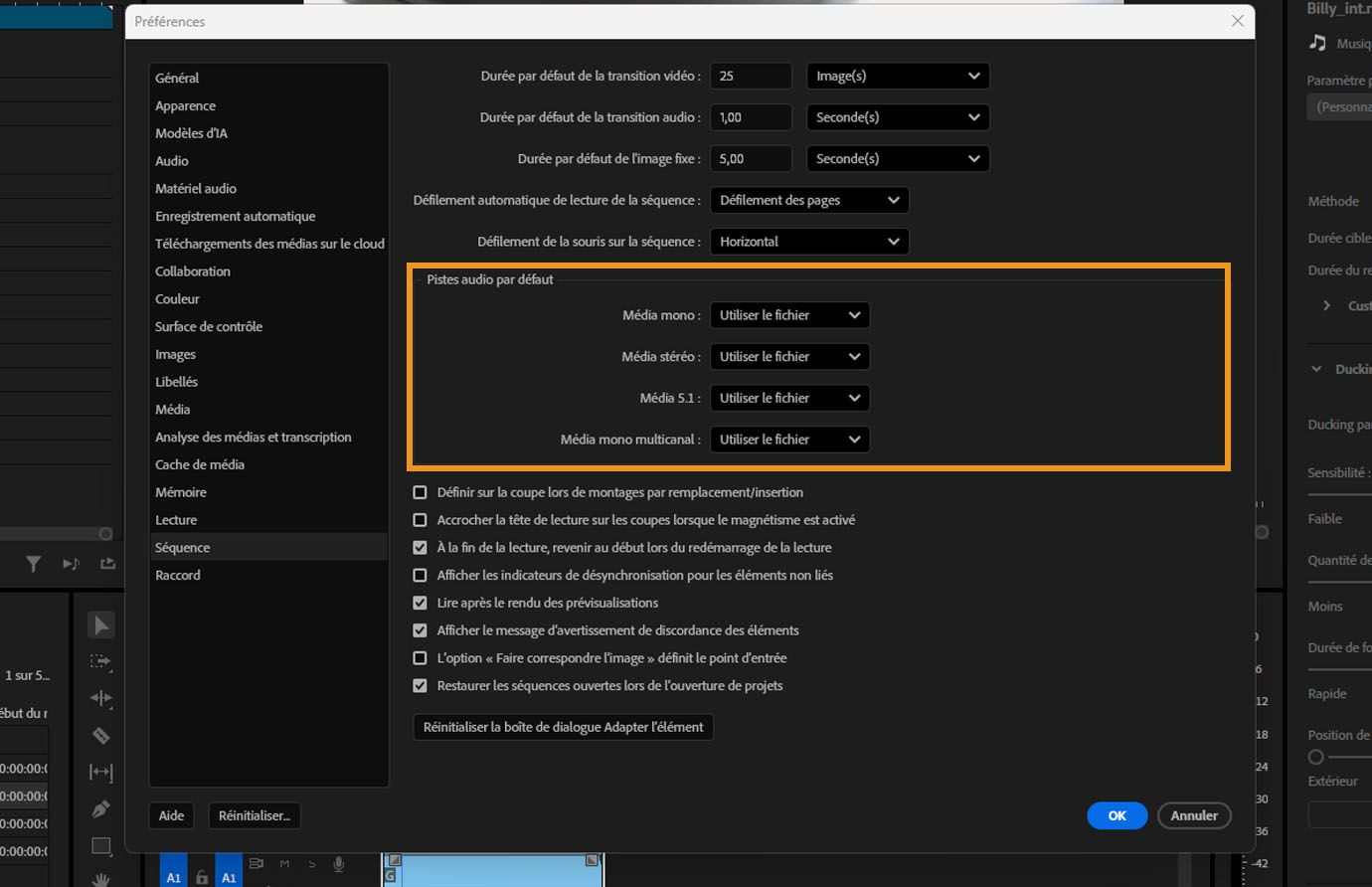Choose the Pen tool
Screen dimensions: 1372x887
100,808
